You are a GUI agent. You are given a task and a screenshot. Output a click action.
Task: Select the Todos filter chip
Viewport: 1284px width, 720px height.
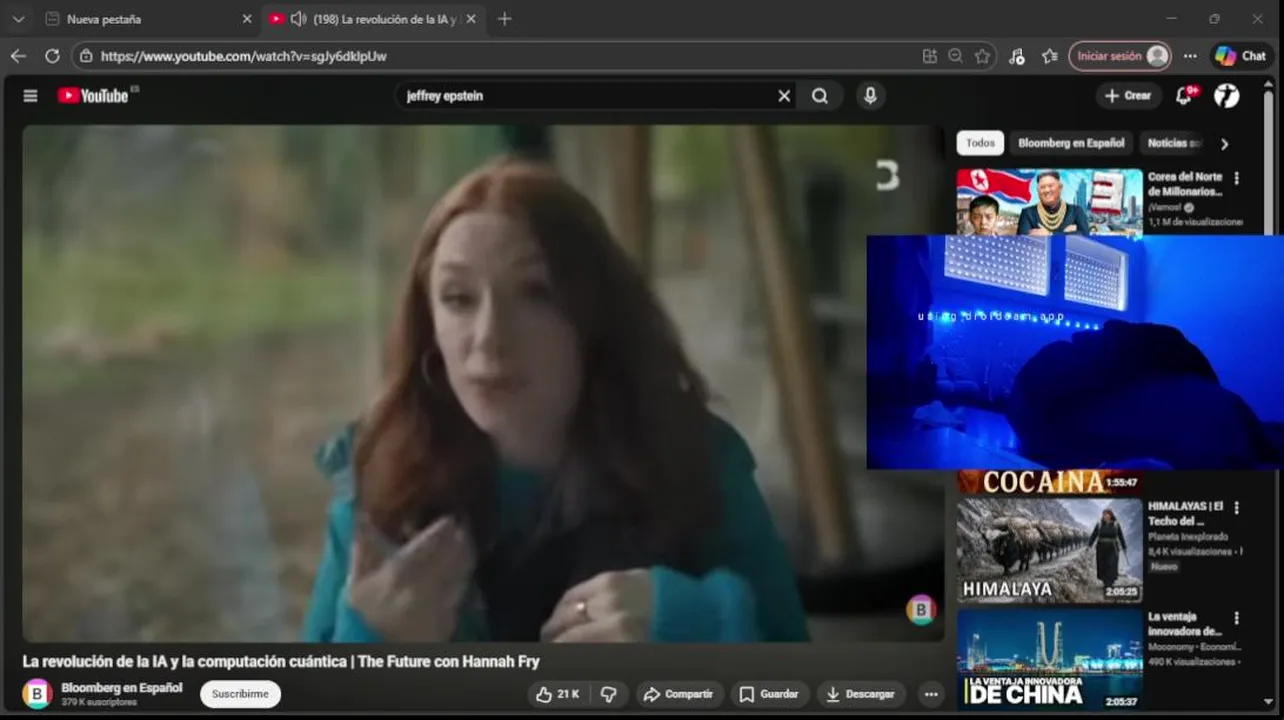[x=980, y=143]
